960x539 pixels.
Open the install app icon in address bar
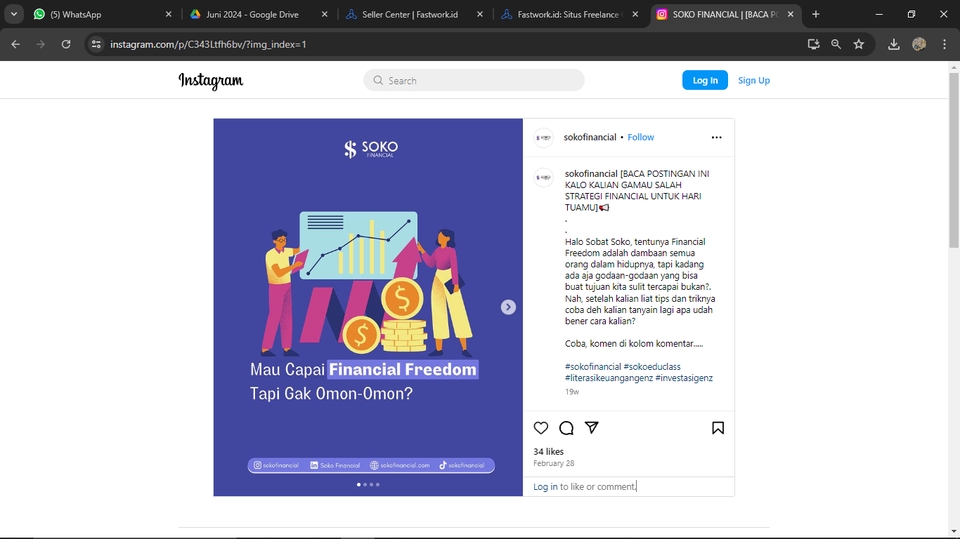click(x=813, y=44)
